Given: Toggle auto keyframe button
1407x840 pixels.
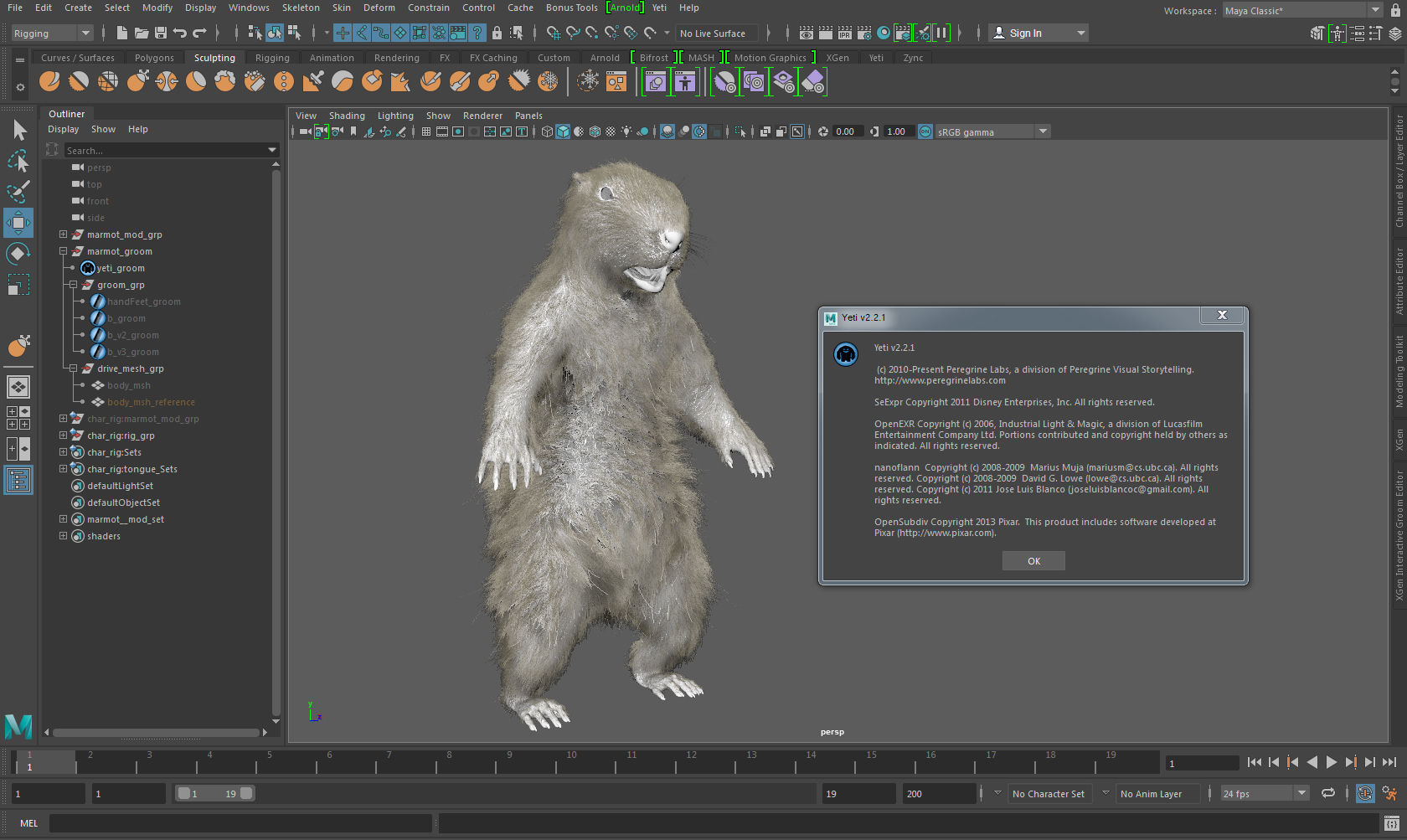Looking at the screenshot, I should click(1365, 793).
